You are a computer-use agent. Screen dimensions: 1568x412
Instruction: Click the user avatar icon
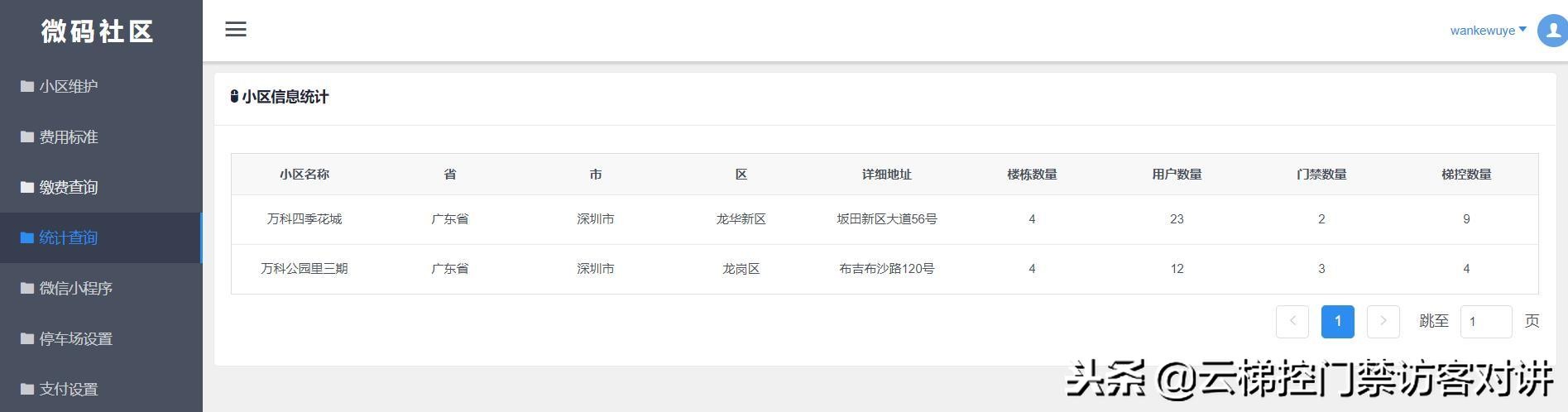(1552, 31)
